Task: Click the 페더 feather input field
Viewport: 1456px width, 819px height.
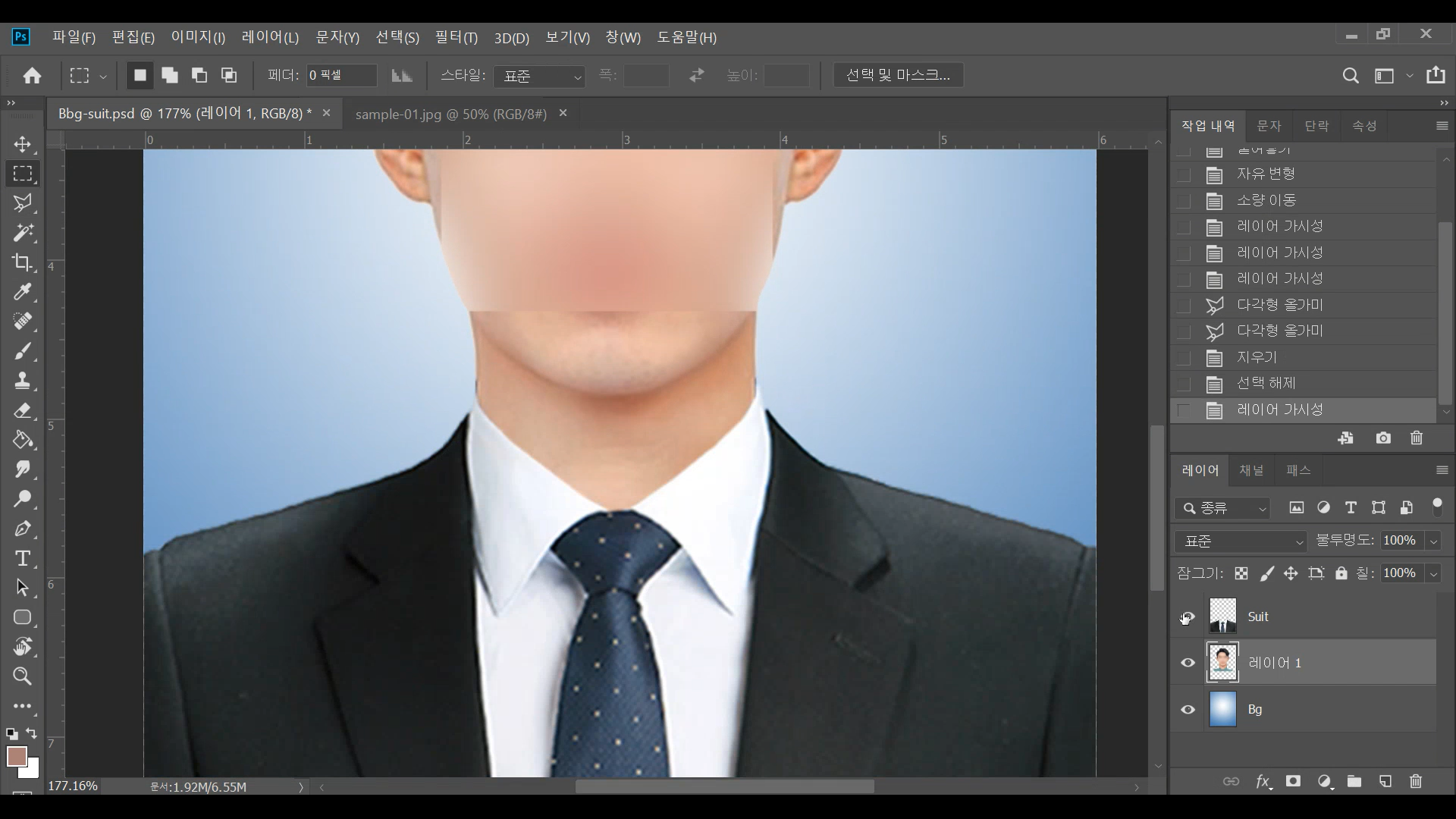Action: (x=341, y=75)
